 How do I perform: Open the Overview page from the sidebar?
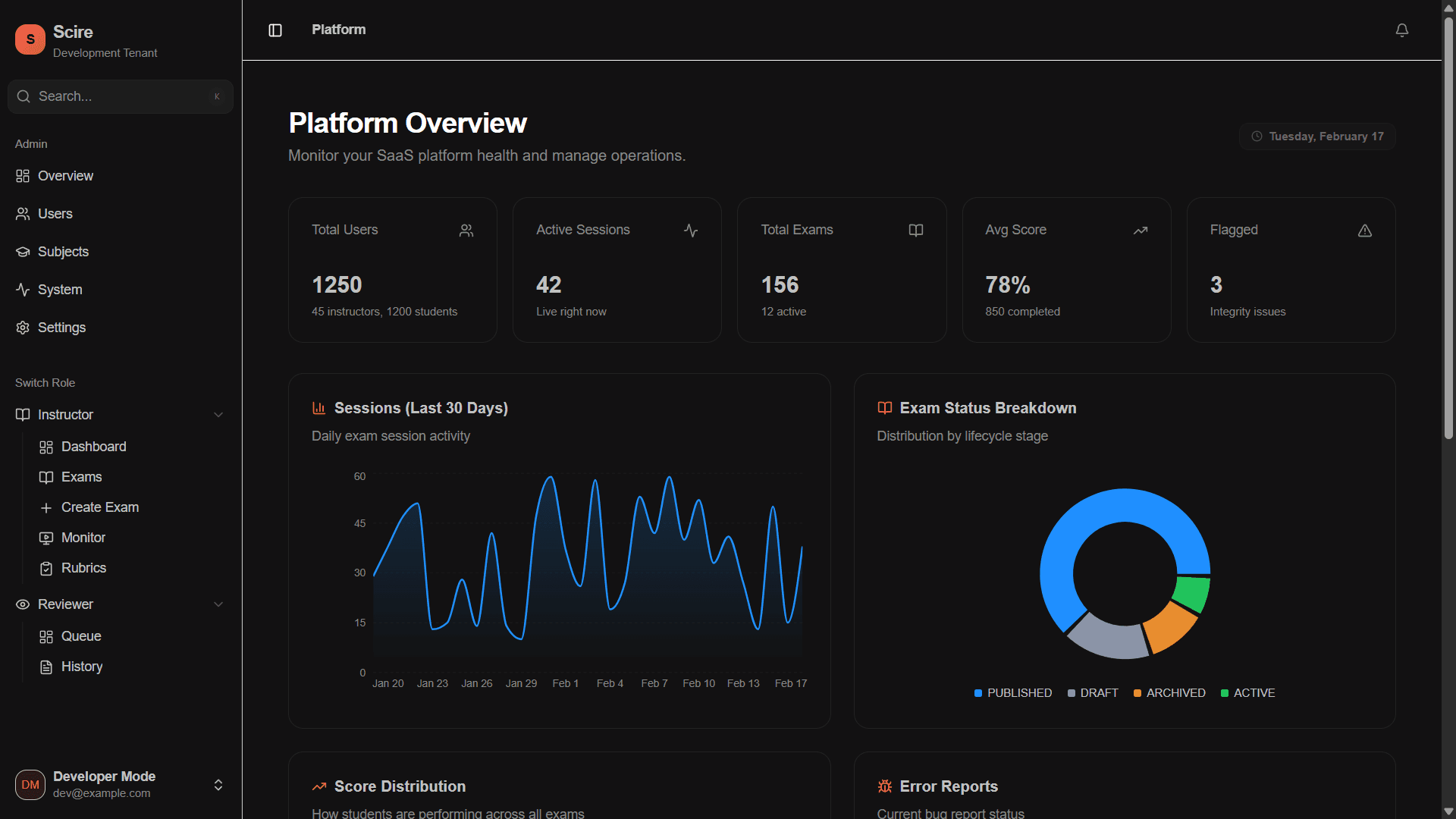(64, 175)
